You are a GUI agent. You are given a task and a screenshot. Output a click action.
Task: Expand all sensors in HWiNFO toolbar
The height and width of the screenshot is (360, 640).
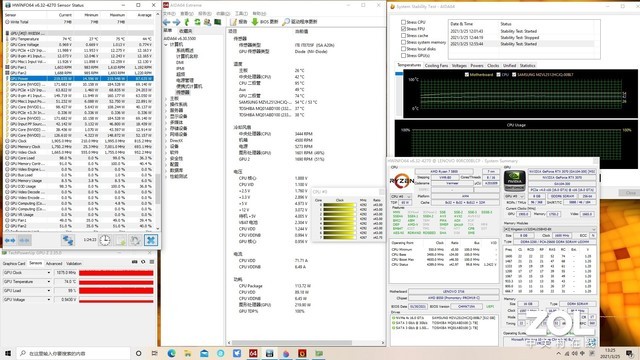pyautogui.click(x=10, y=240)
